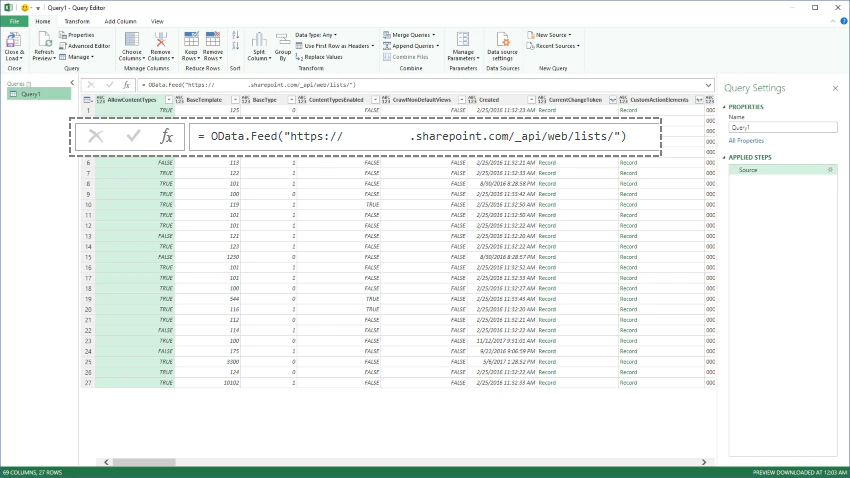Click the smiley feedback icon in the title bar
This screenshot has height=478, width=850.
[24, 8]
